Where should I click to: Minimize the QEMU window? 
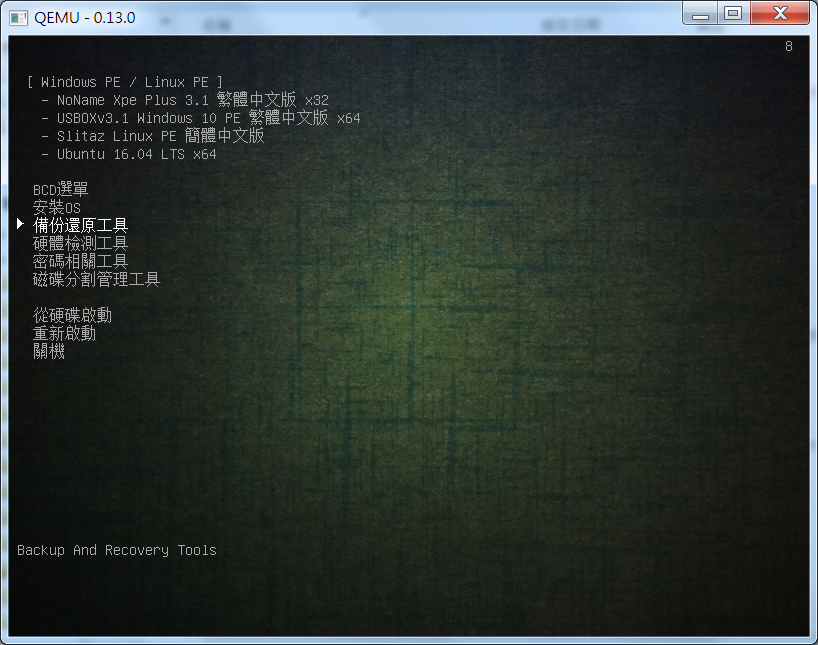click(x=700, y=14)
